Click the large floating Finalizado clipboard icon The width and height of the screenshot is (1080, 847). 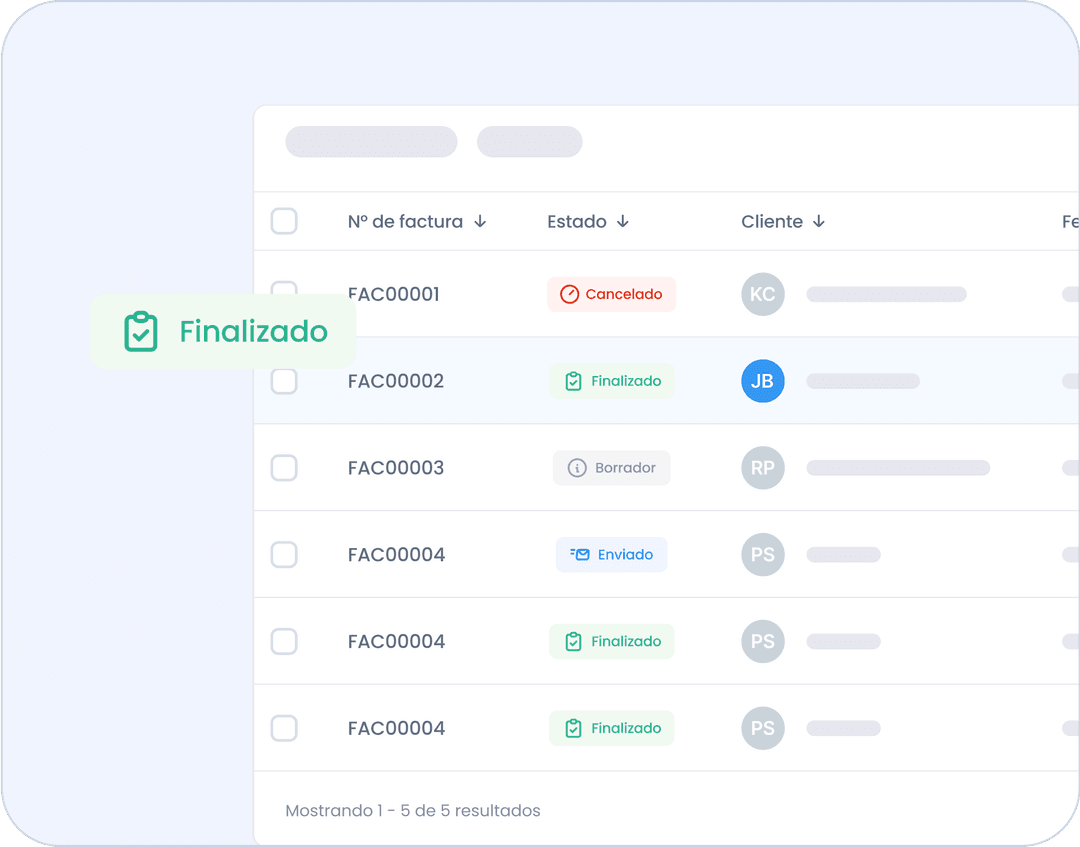141,332
